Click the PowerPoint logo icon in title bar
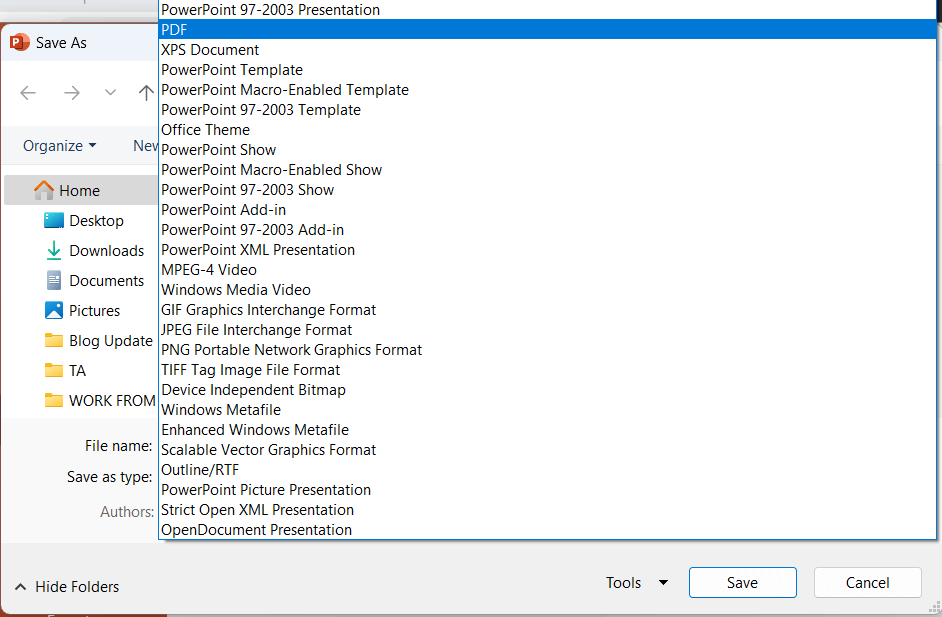This screenshot has width=942, height=617. 19,43
